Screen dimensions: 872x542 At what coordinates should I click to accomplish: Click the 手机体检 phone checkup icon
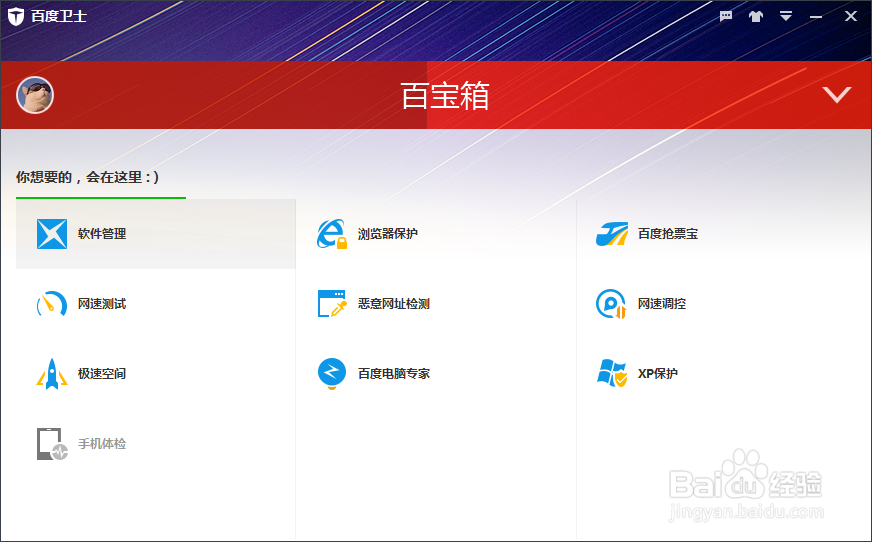[52, 444]
